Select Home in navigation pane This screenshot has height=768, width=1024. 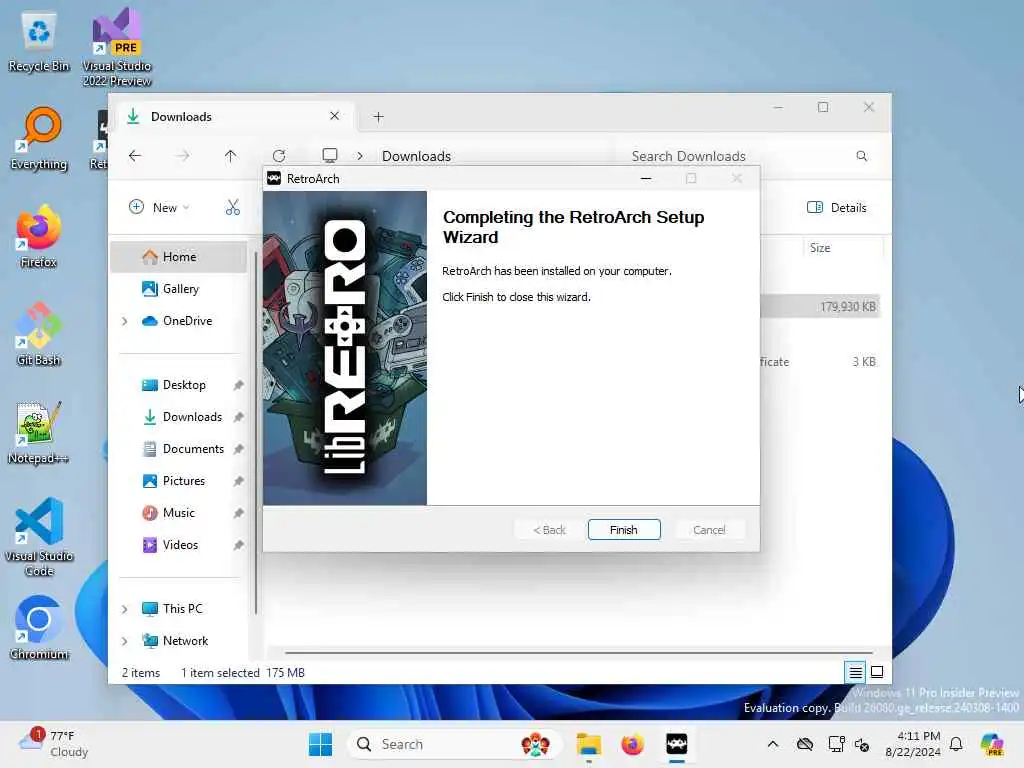pos(179,257)
